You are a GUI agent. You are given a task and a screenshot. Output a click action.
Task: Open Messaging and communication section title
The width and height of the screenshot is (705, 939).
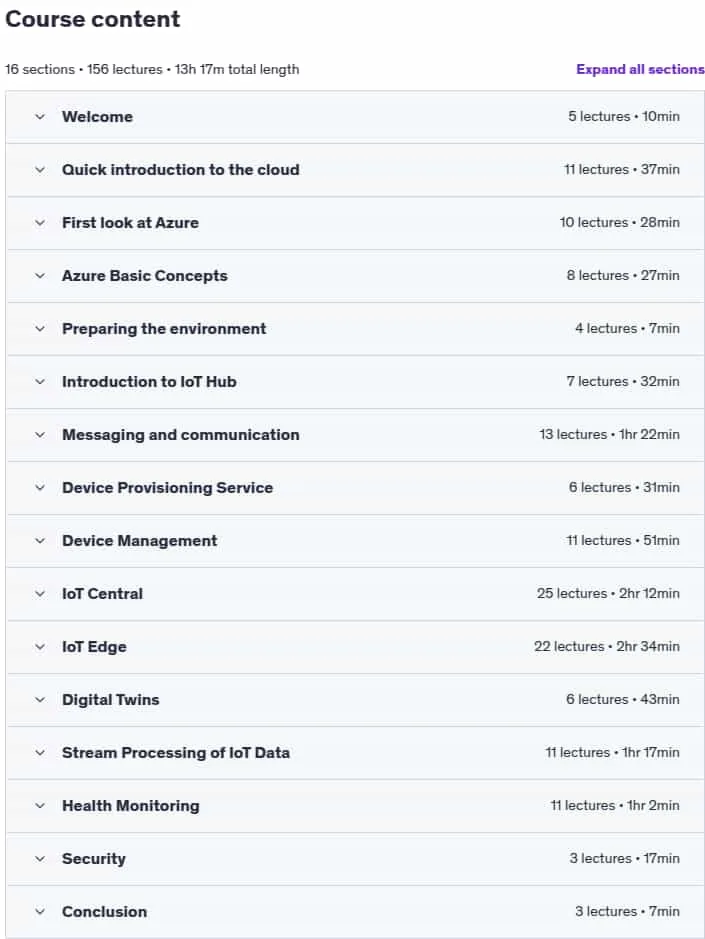click(180, 435)
